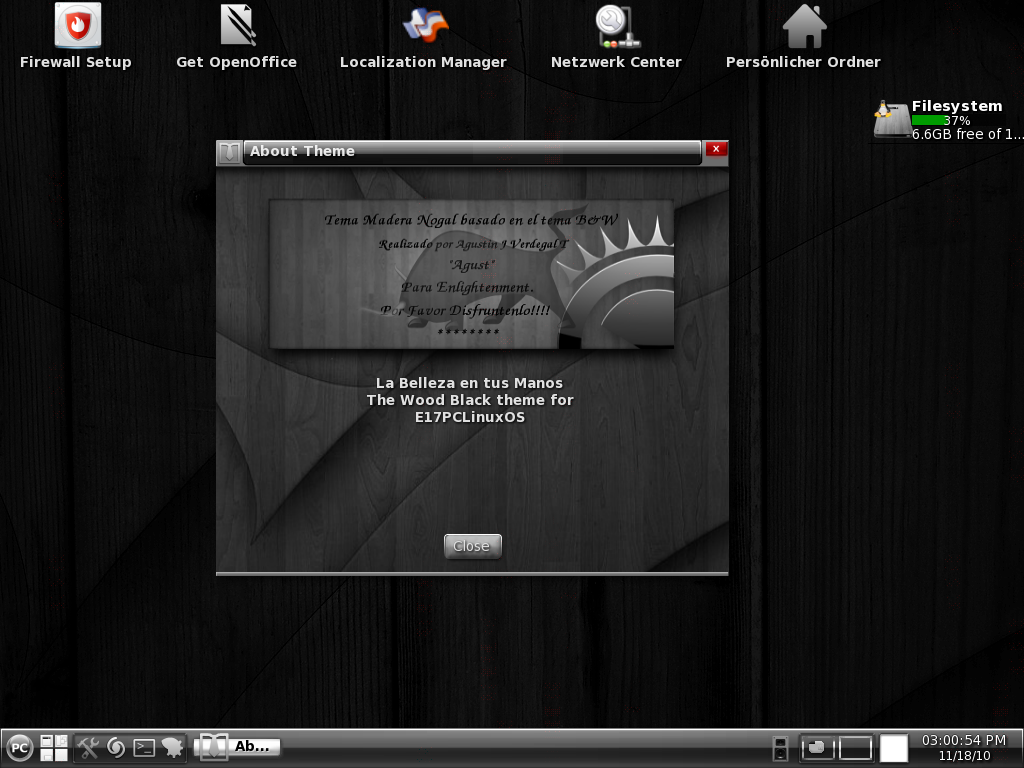Click the taskbar launcher right of terminal
This screenshot has height=768, width=1024.
click(x=172, y=747)
